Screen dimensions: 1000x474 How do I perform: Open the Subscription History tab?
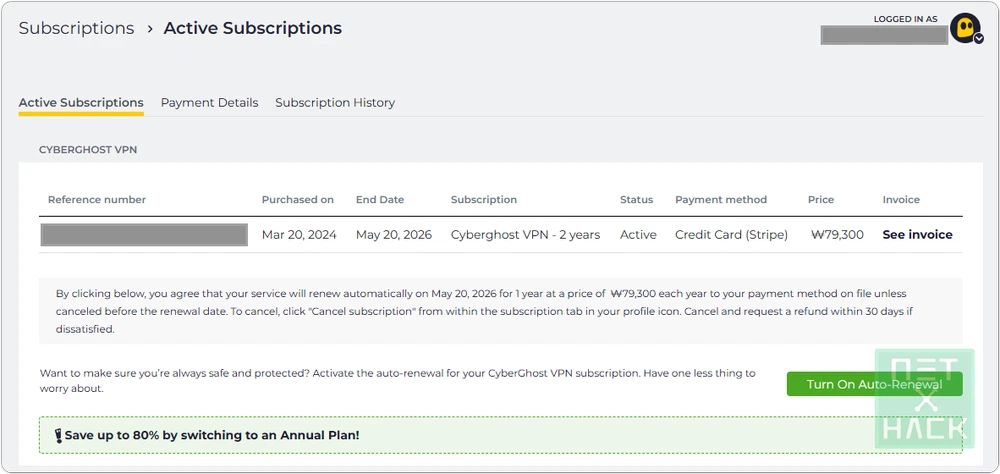click(335, 103)
